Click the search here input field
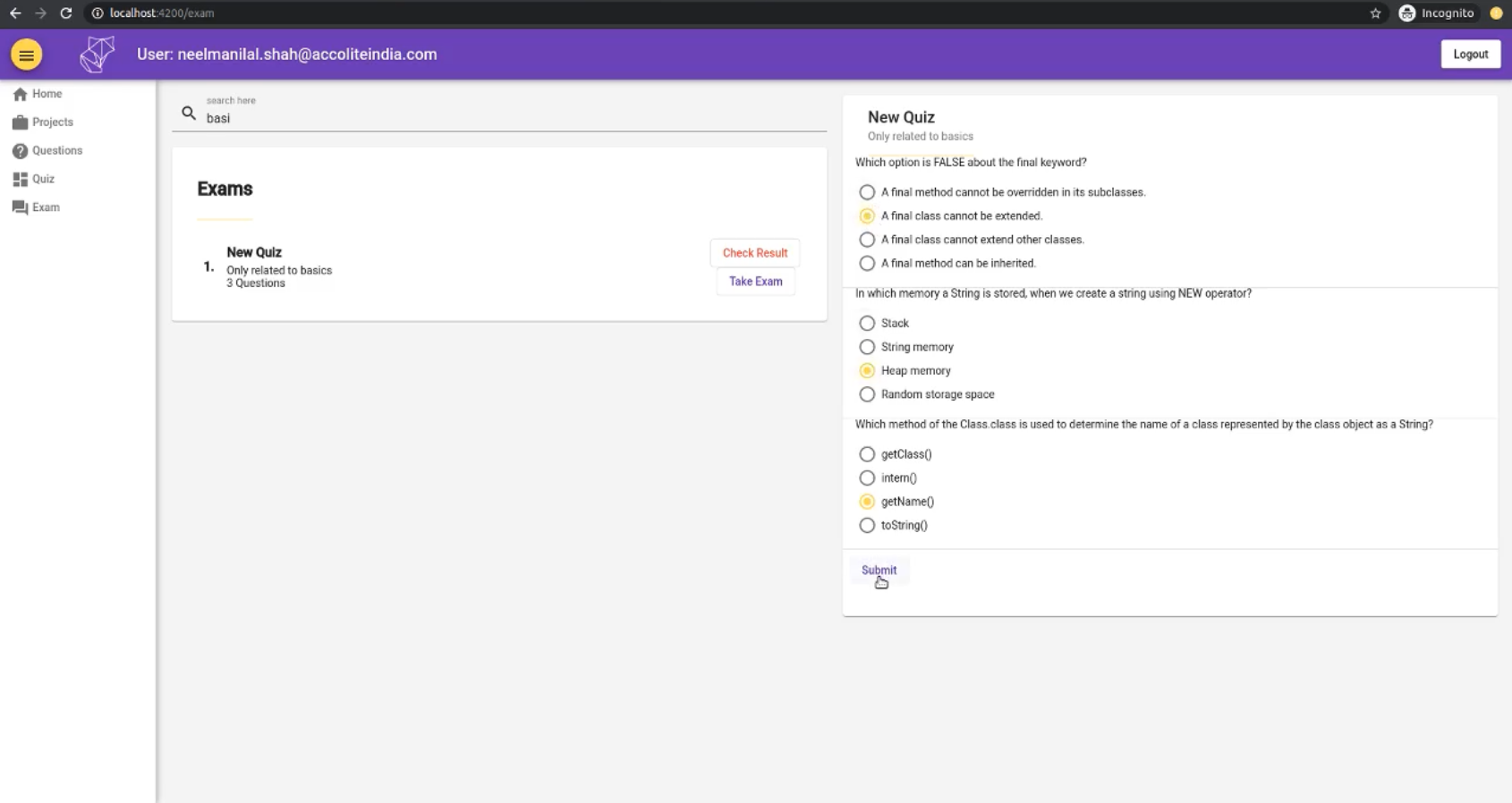 point(515,118)
